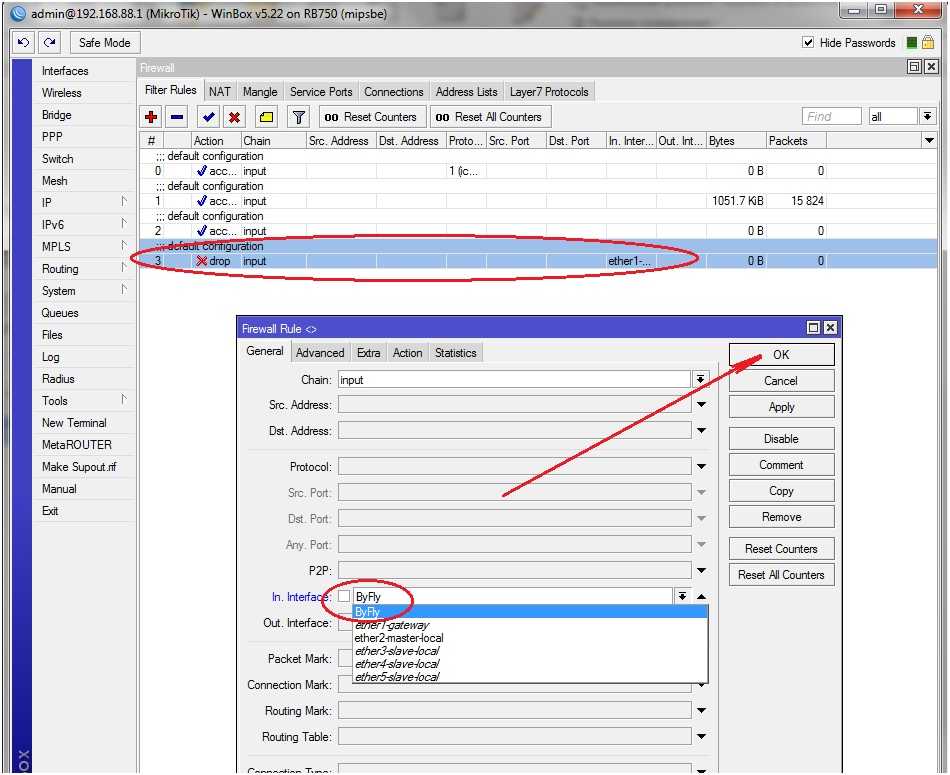
Task: Toggle Safe Mode
Action: 105,42
